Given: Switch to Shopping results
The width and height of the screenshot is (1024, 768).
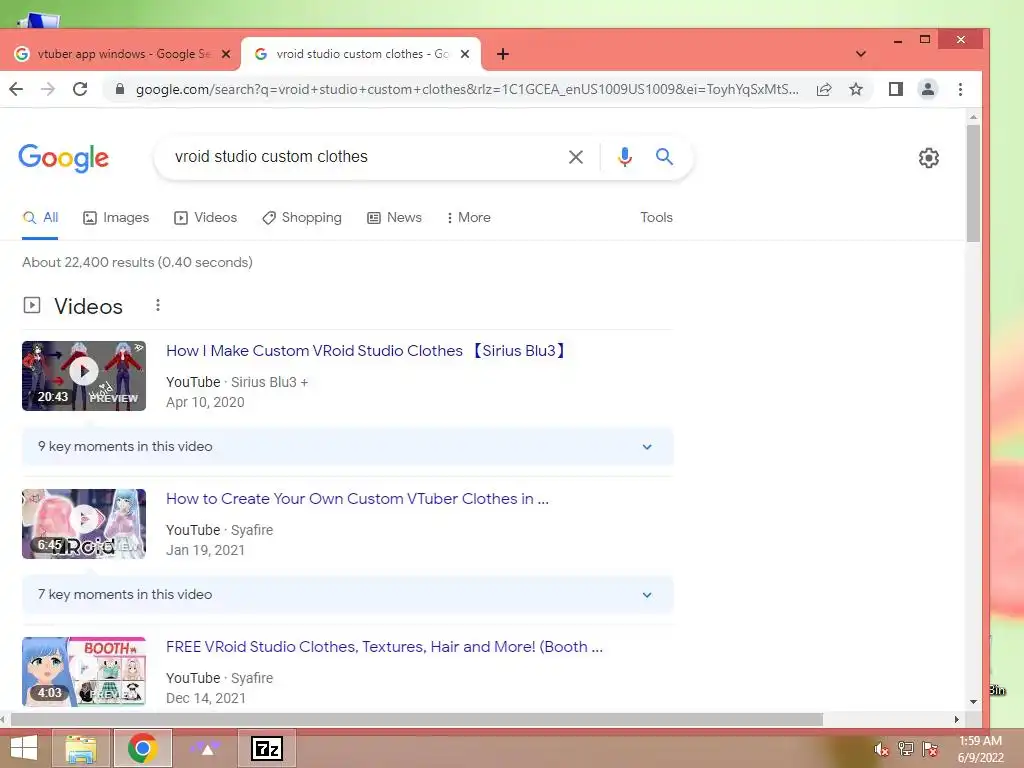Looking at the screenshot, I should [302, 217].
